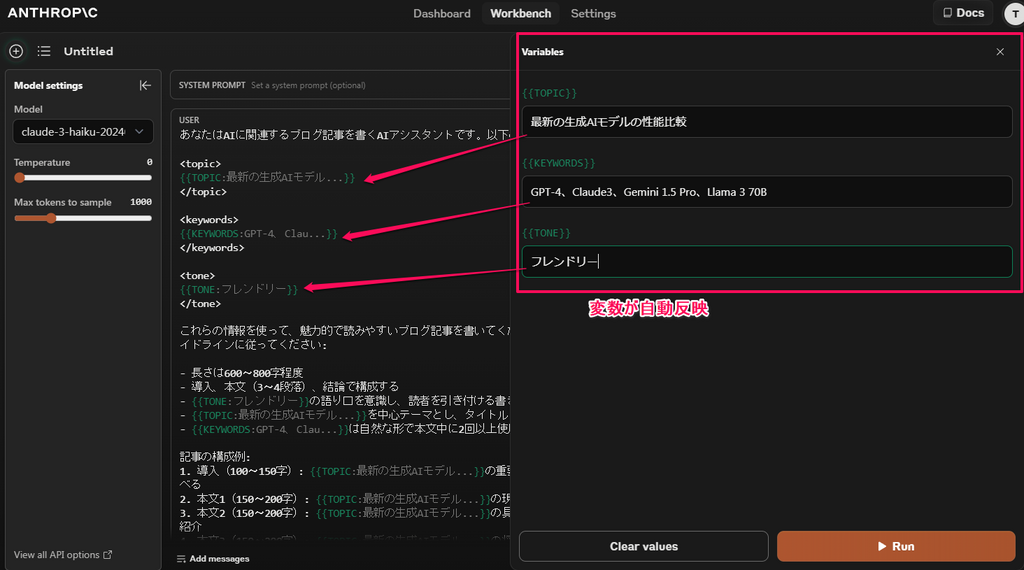Click the line 長さは600〜800字程度
Viewport: 1024px width, 570px height.
click(x=242, y=373)
